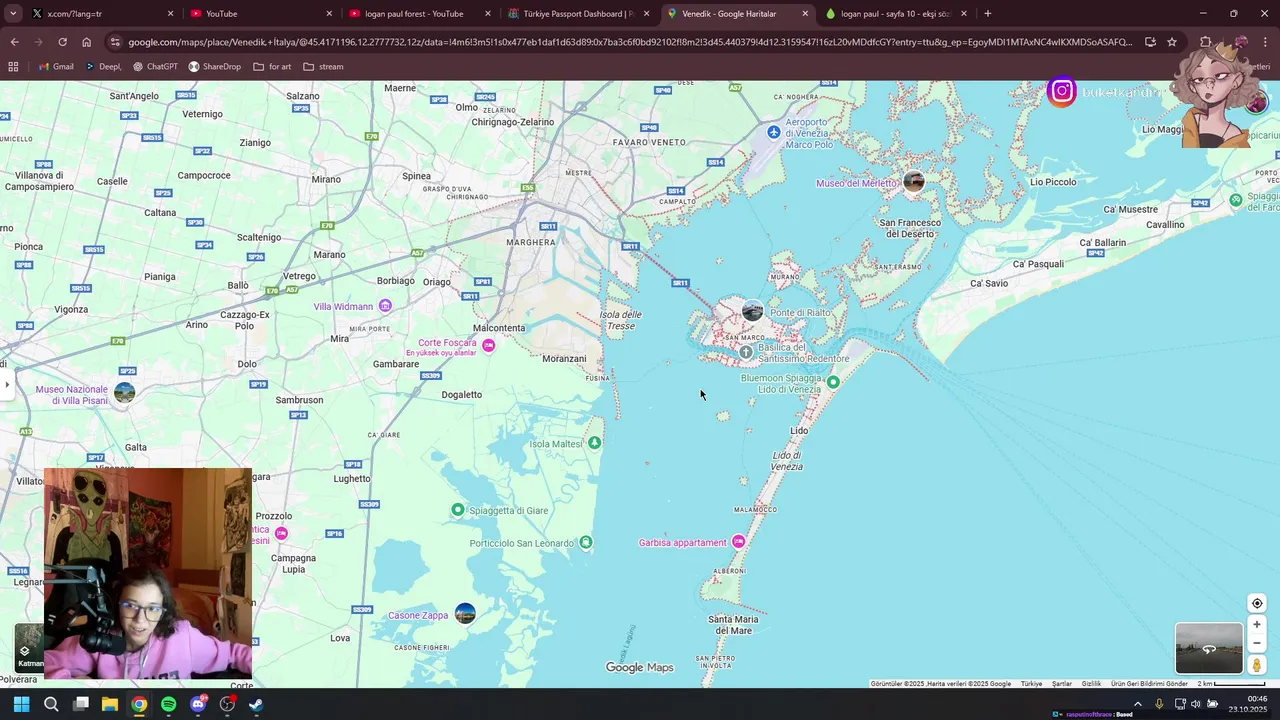
Task: Toggle the 2 km map scale units
Action: 1232,684
